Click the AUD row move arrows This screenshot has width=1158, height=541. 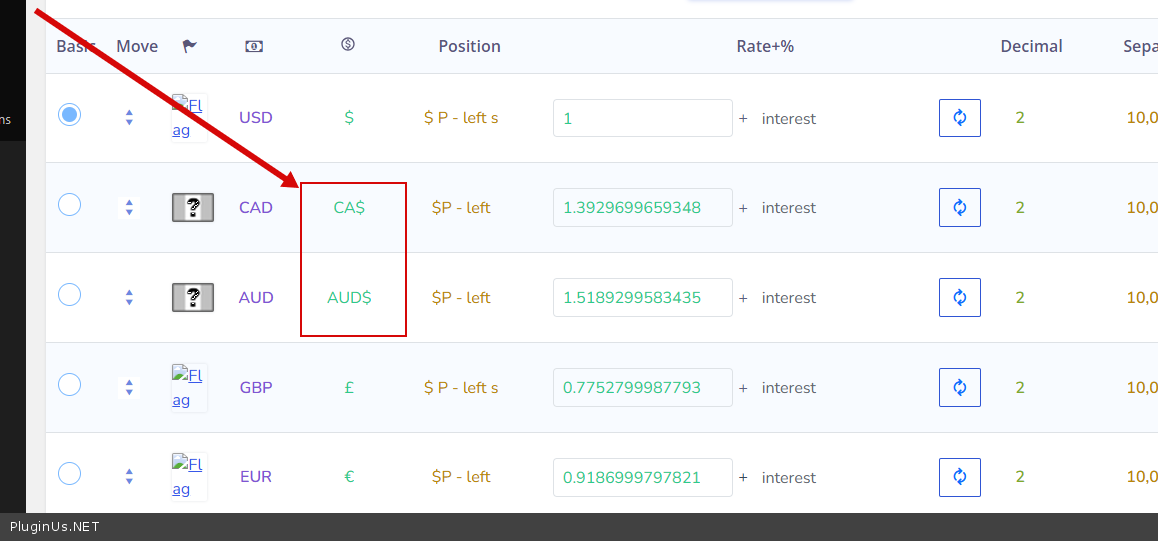[129, 298]
